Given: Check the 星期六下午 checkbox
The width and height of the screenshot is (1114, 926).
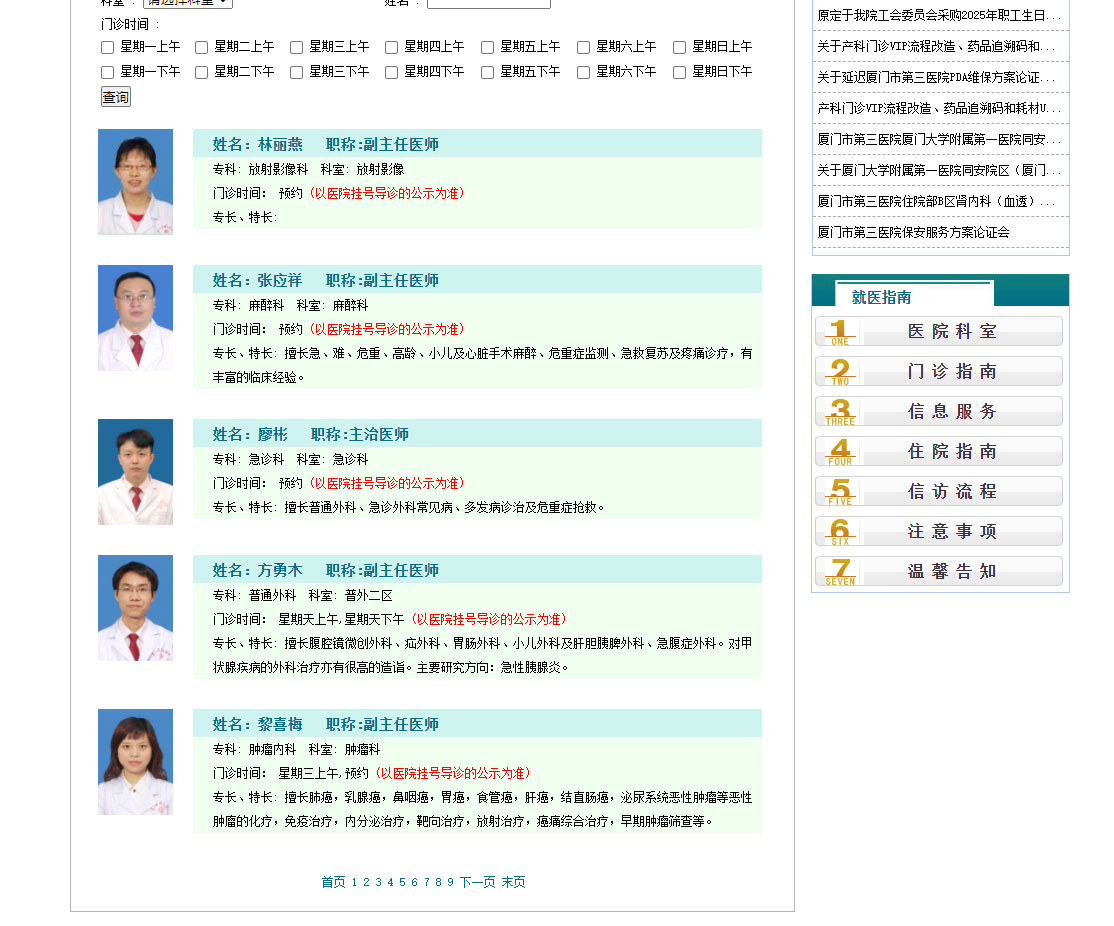Looking at the screenshot, I should coord(583,72).
